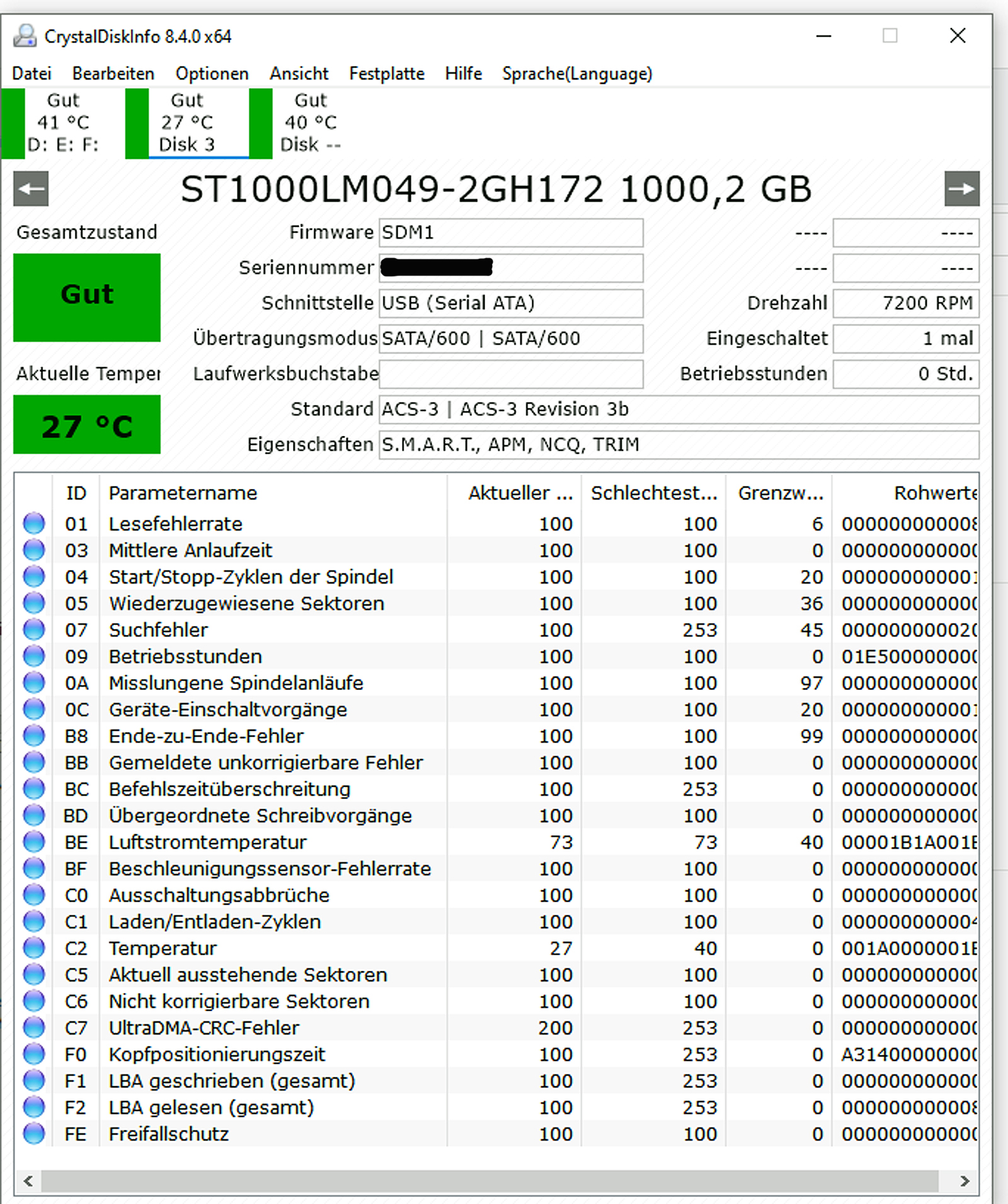Image resolution: width=1008 pixels, height=1204 pixels.
Task: Select the Start/Stopp-Zyklen der Spindel row text
Action: click(251, 577)
